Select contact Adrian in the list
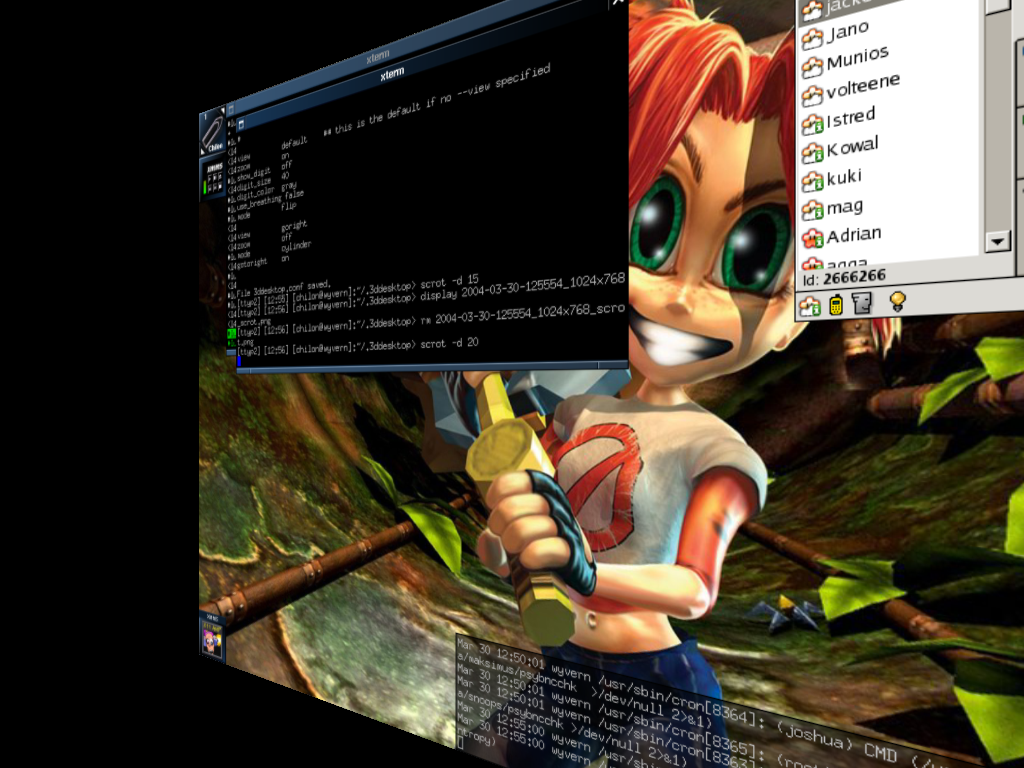Image resolution: width=1024 pixels, height=768 pixels. coord(853,237)
